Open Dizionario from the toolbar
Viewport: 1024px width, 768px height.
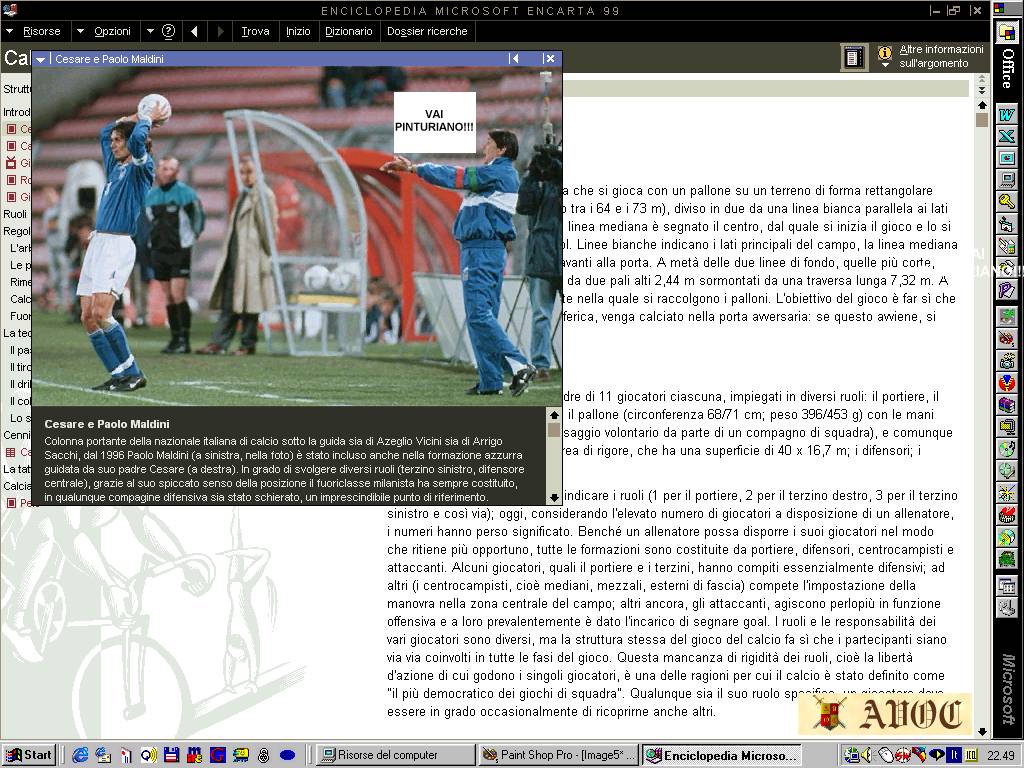coord(349,31)
